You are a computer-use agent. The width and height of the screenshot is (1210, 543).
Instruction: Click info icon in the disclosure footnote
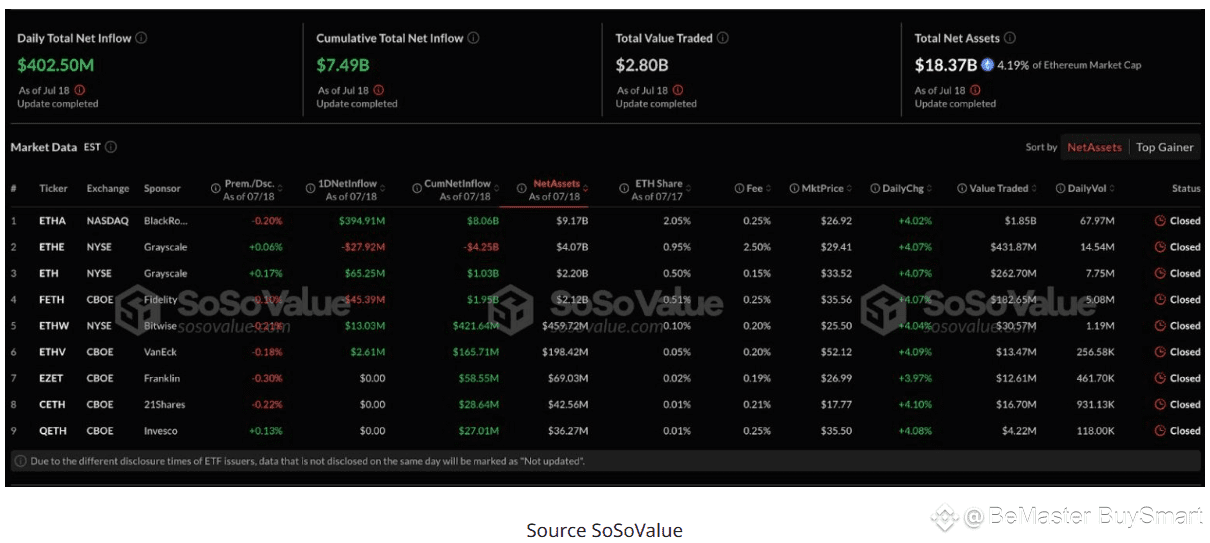pyautogui.click(x=20, y=461)
